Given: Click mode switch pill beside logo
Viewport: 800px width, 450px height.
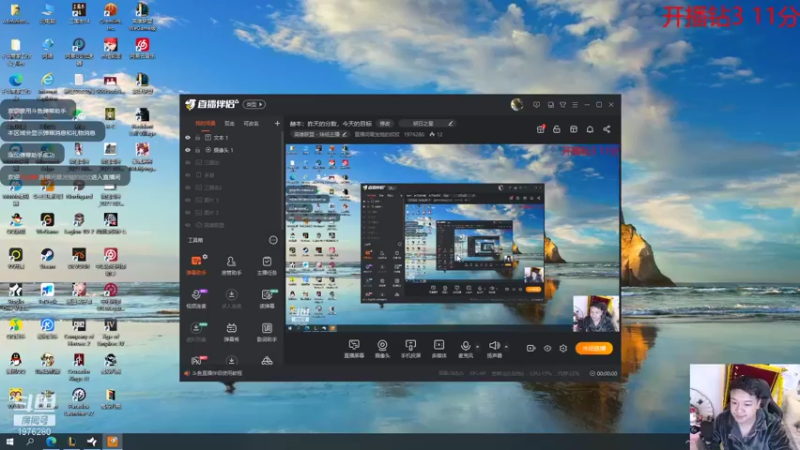Looking at the screenshot, I should 254,105.
